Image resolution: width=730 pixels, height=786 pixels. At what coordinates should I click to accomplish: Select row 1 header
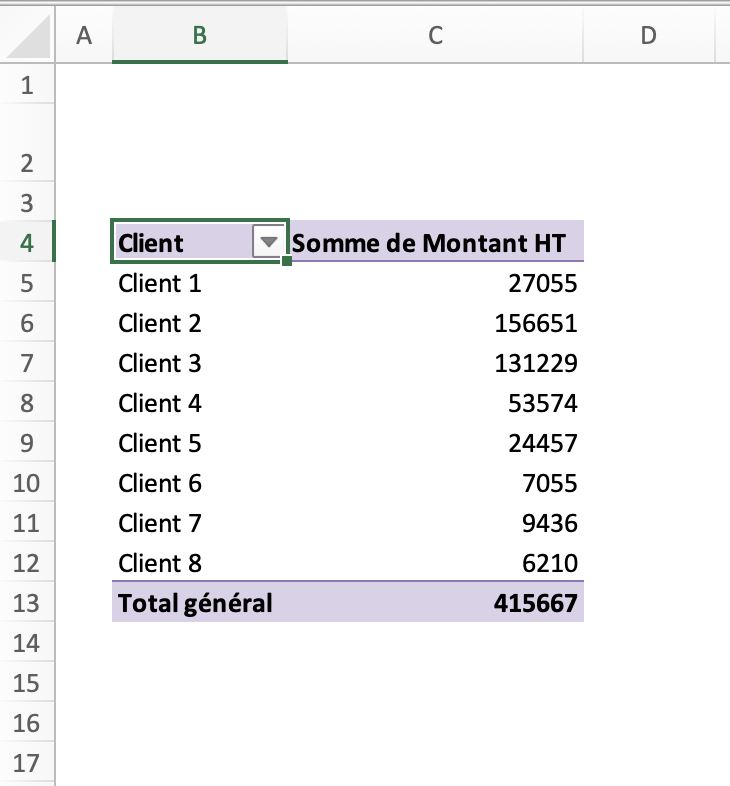click(x=27, y=84)
